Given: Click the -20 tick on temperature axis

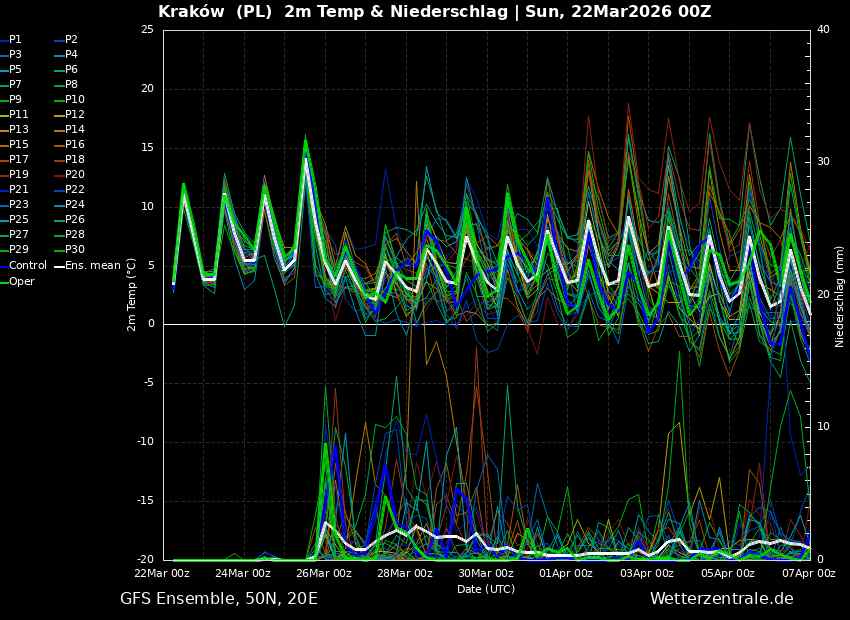Looking at the screenshot, I should (145, 559).
